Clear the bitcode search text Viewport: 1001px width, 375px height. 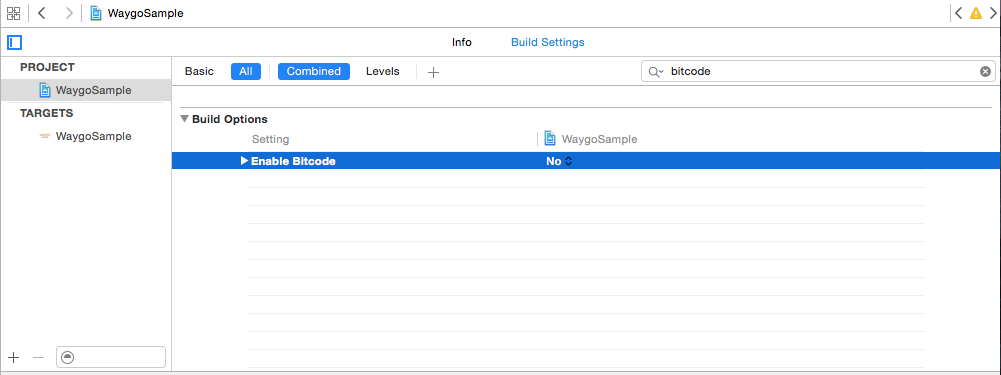[x=985, y=72]
